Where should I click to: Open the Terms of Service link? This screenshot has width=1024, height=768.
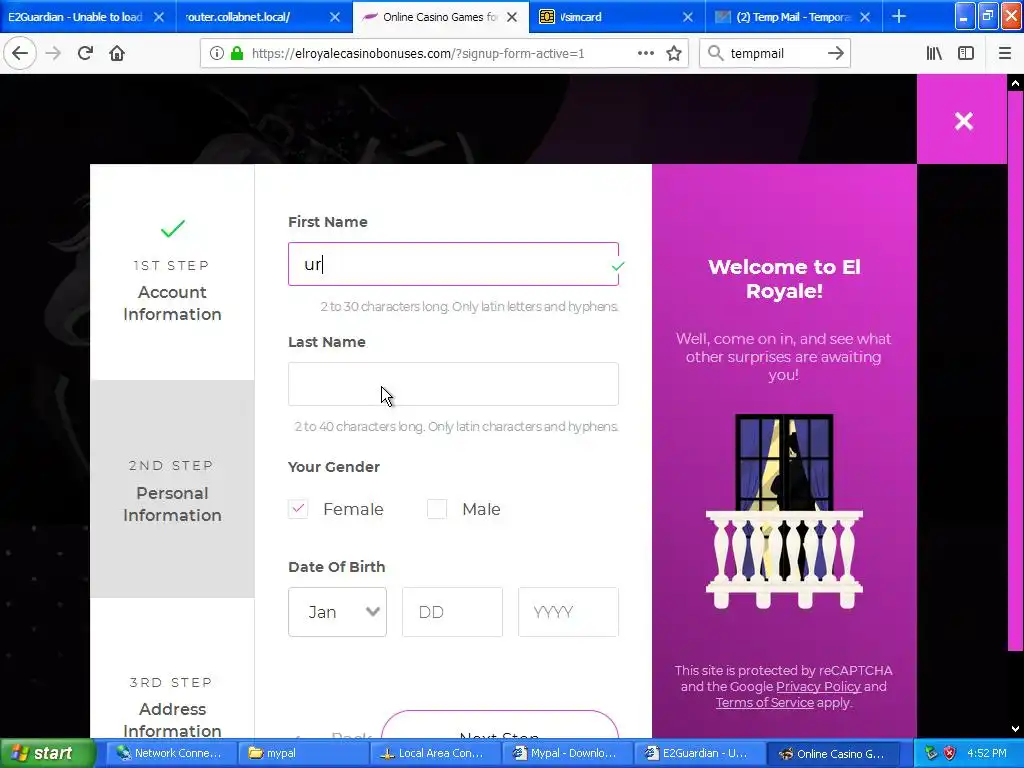pyautogui.click(x=765, y=703)
